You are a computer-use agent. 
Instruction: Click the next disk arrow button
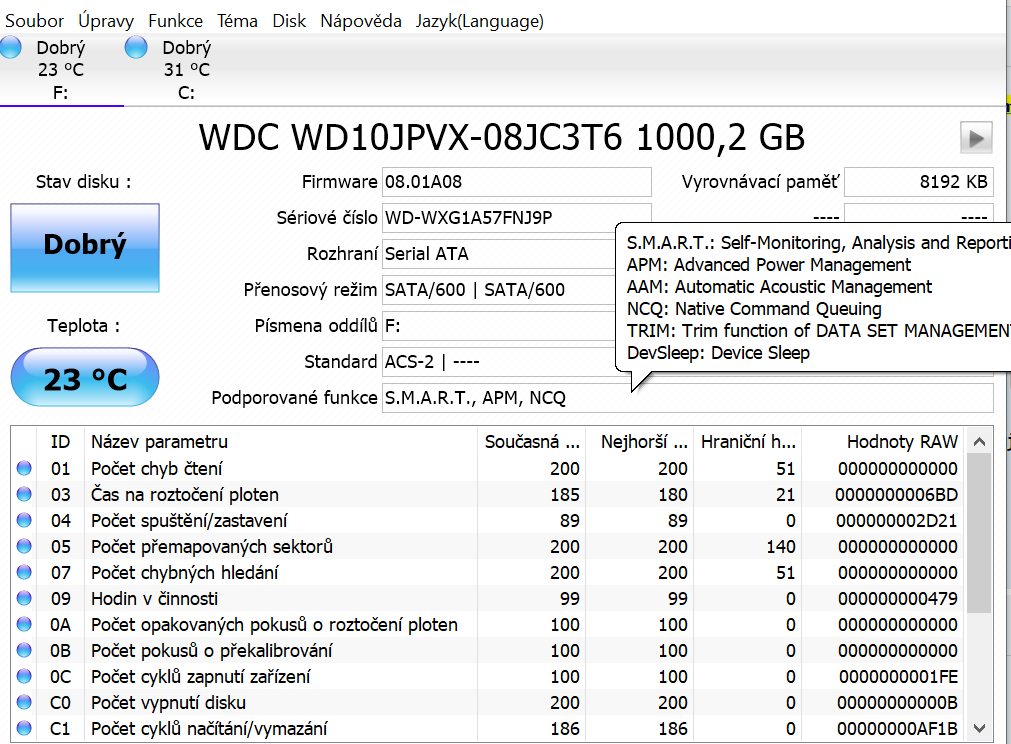pyautogui.click(x=976, y=138)
